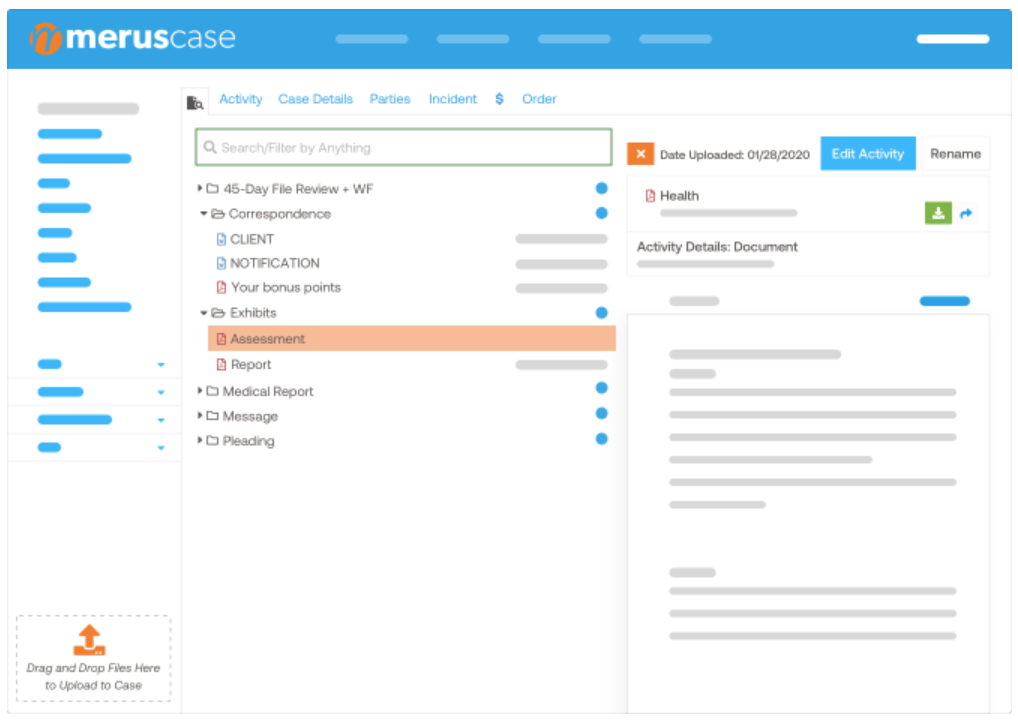The image size is (1018, 721).
Task: Click blue dot beside Medical Report
Action: 602,388
